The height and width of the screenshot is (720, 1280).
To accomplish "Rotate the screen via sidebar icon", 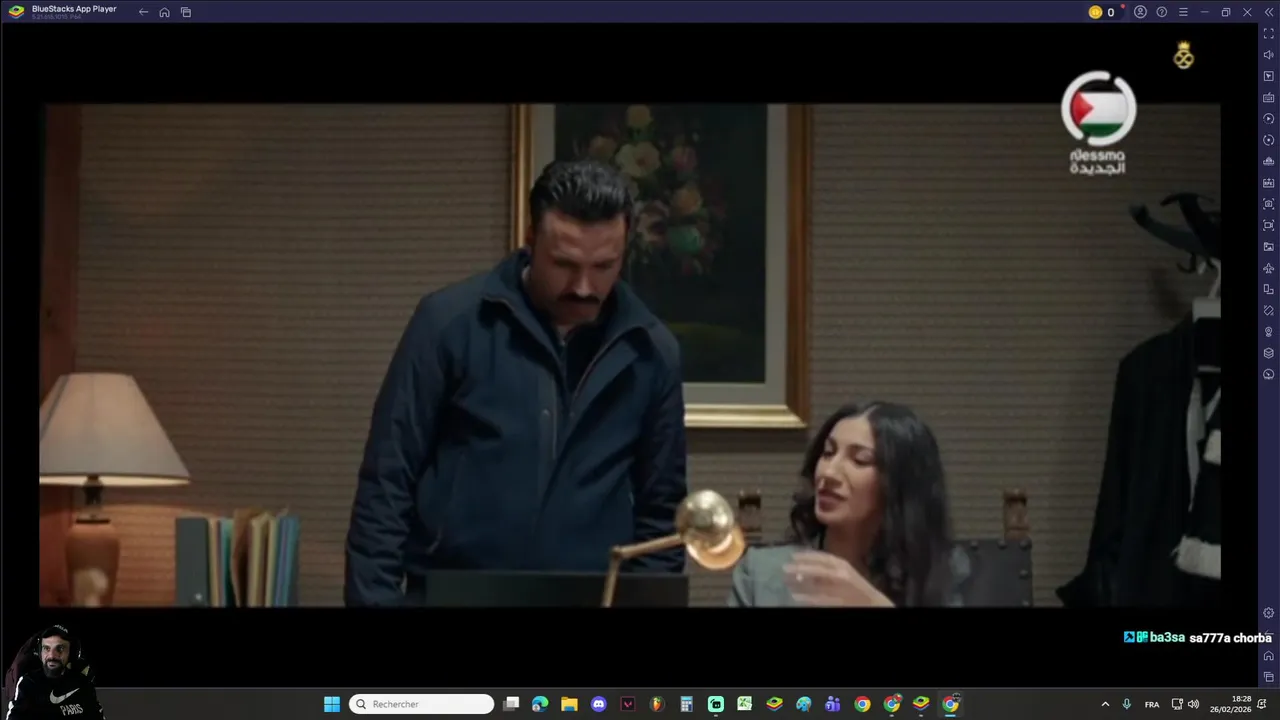I will coord(1269,289).
